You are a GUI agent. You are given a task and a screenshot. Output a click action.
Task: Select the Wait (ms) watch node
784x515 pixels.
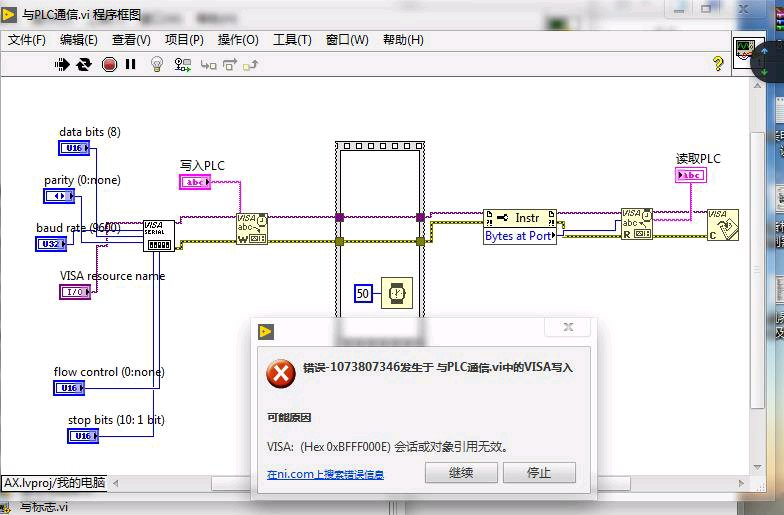[397, 293]
